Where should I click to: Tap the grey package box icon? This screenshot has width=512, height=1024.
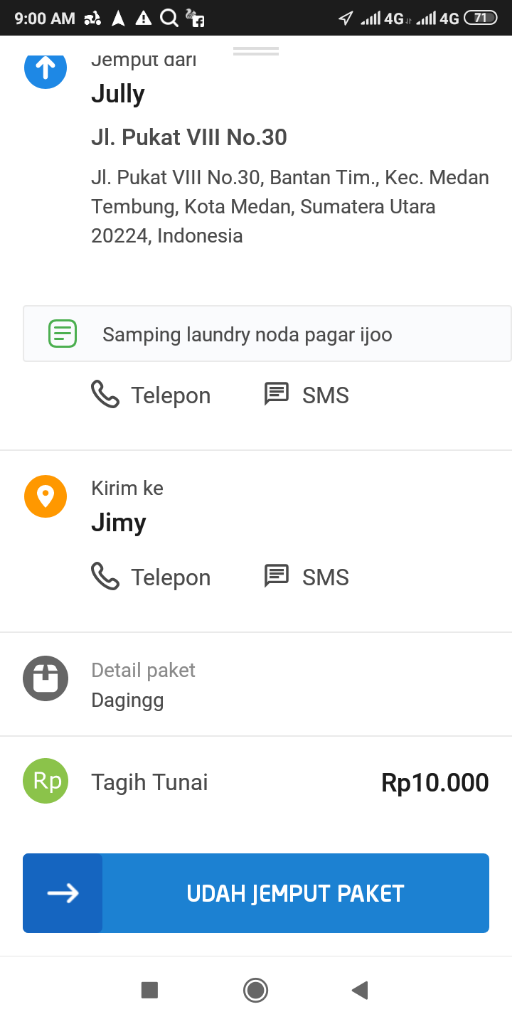tap(46, 679)
